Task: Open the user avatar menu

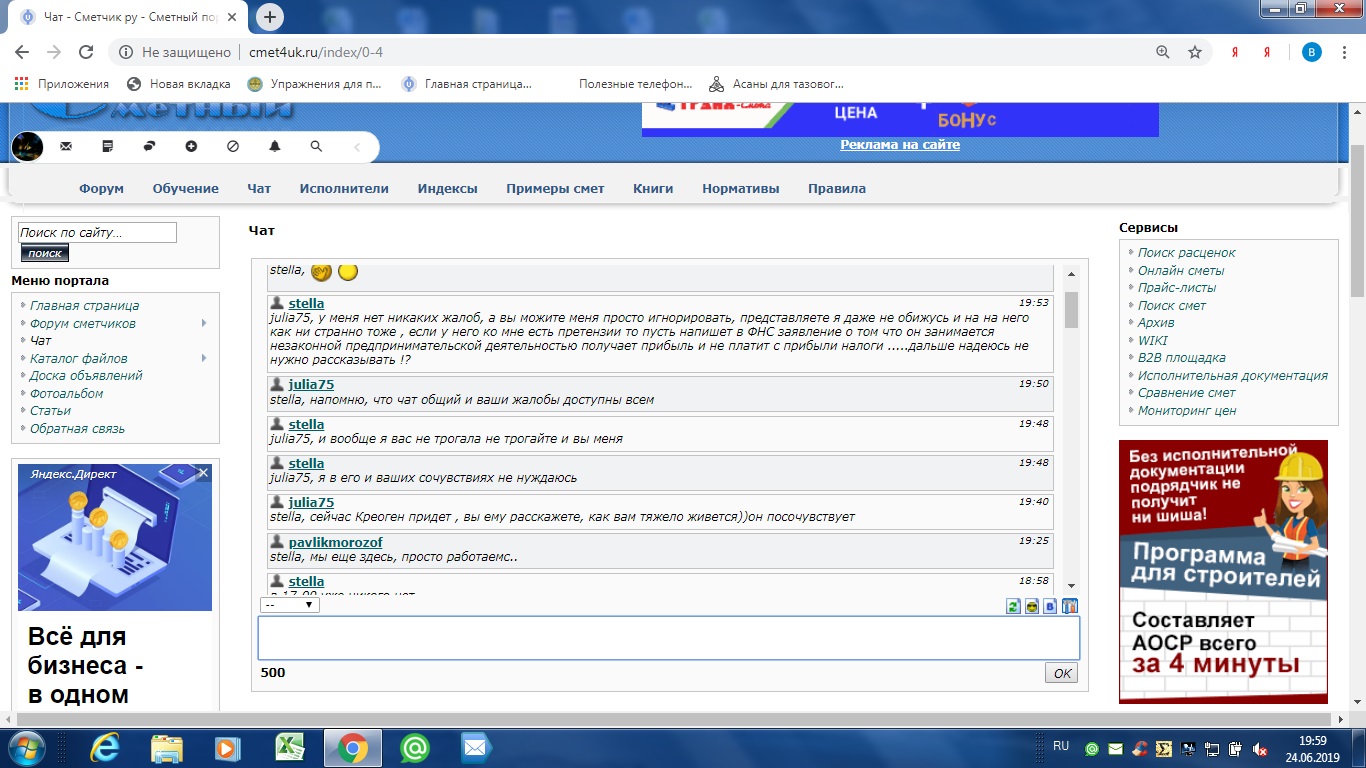Action: 27,147
